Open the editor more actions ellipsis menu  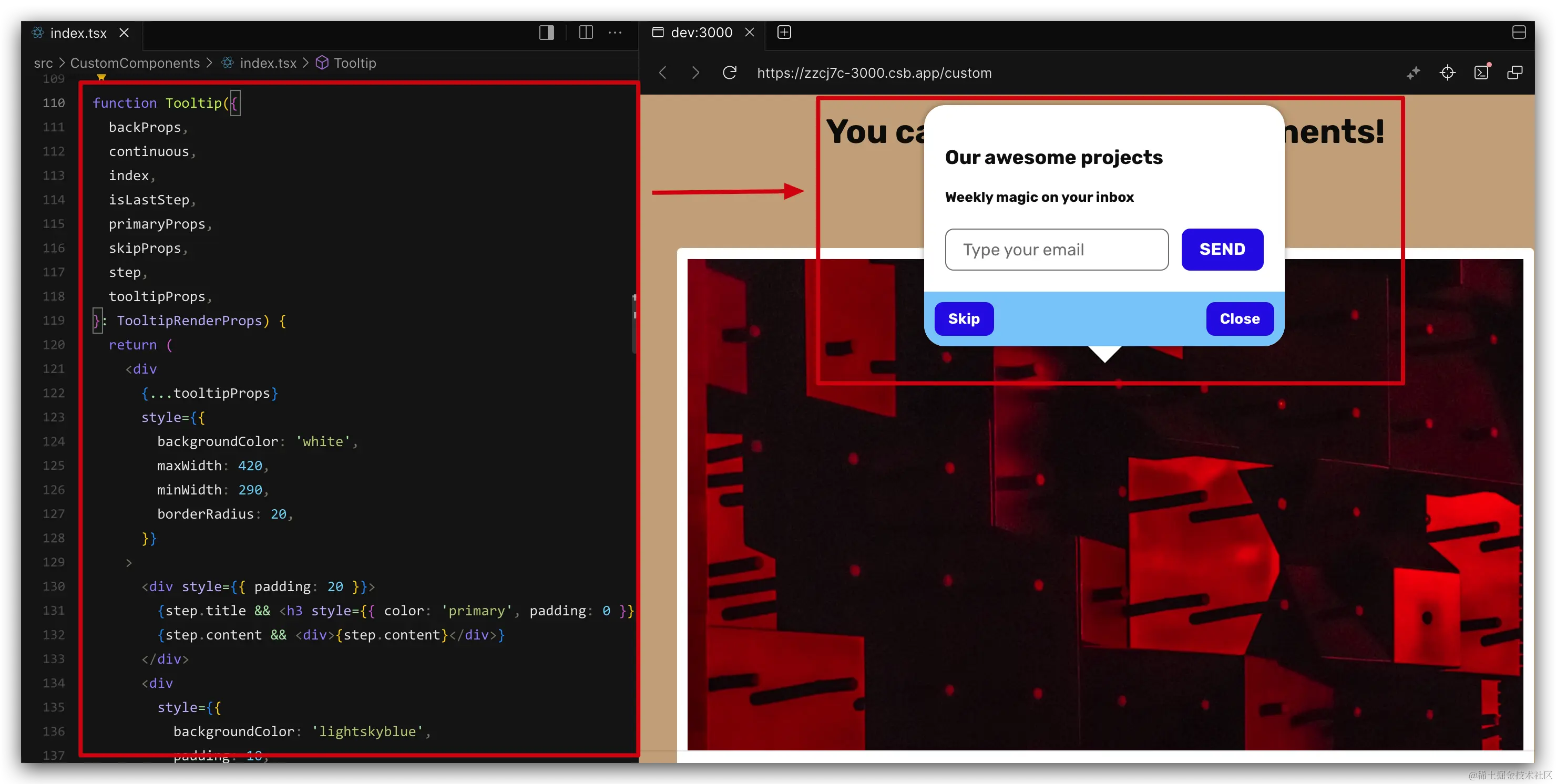click(615, 33)
